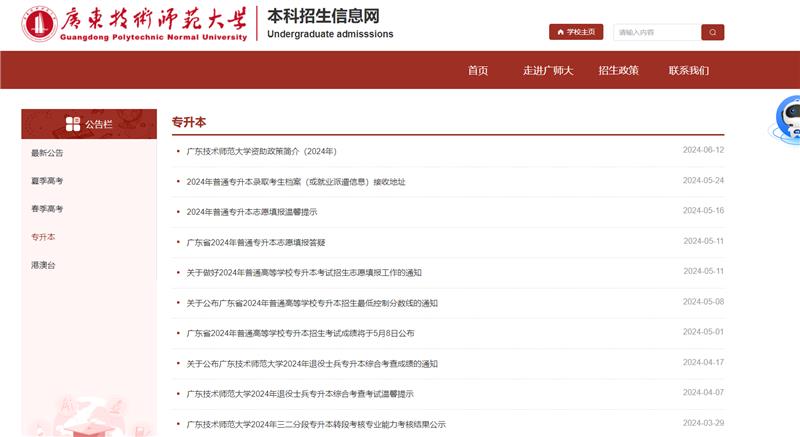This screenshot has width=800, height=437.
Task: Open 2024年普通专升本志愿填报温馨提示 article
Action: tap(252, 212)
